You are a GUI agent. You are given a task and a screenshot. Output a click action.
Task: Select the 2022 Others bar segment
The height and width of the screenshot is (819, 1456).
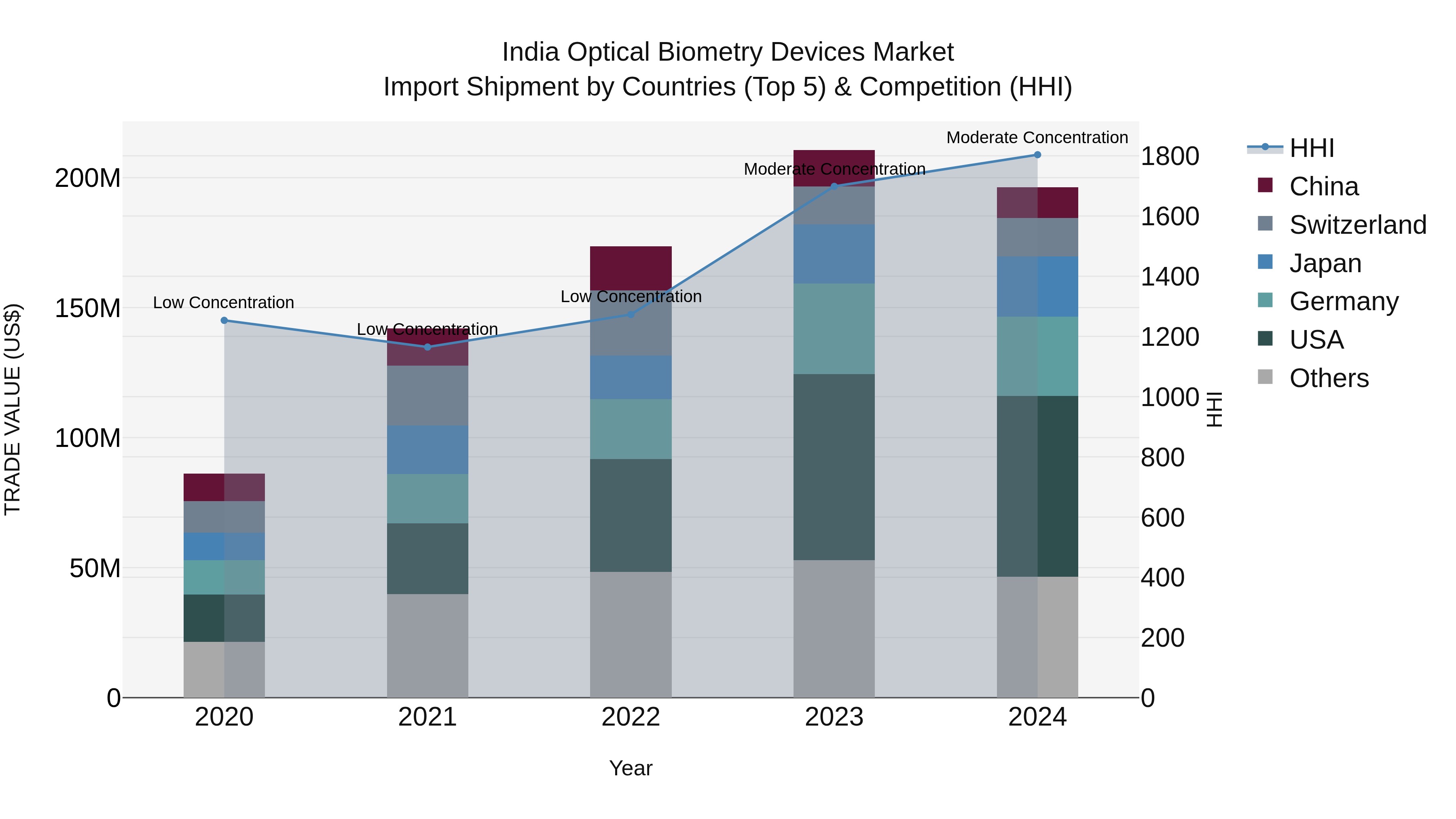tap(631, 635)
